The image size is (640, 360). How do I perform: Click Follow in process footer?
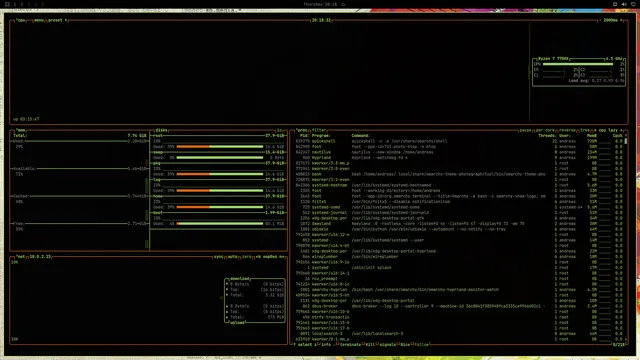pyautogui.click(x=422, y=344)
